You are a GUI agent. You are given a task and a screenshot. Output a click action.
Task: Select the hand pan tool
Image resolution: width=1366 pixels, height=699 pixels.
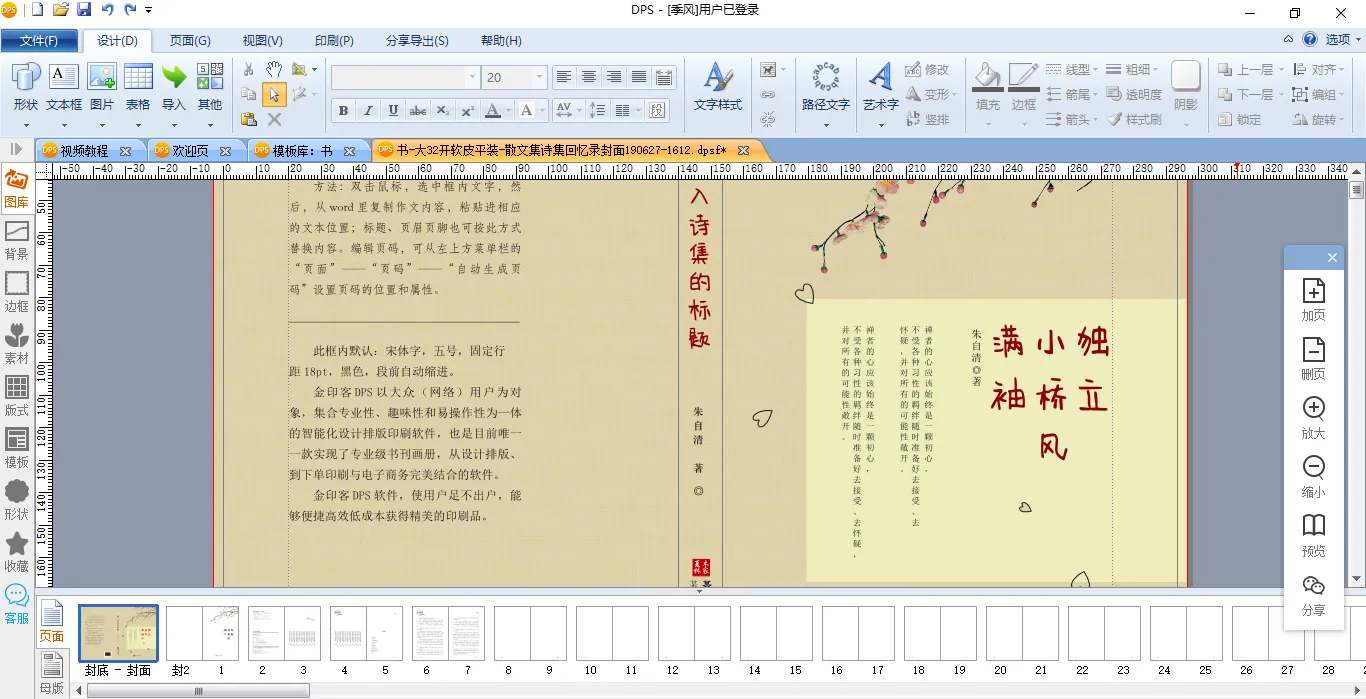(274, 69)
